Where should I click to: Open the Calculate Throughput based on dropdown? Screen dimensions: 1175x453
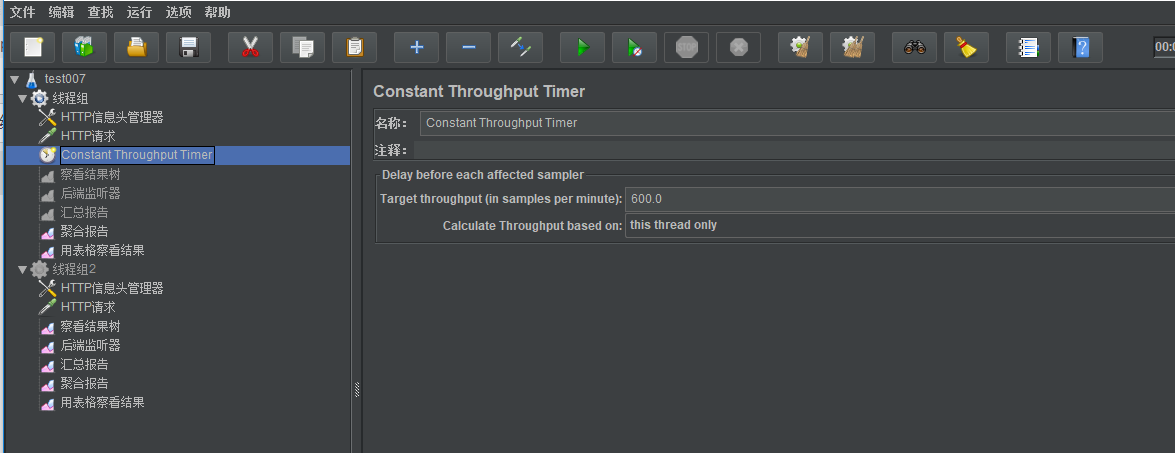(x=899, y=225)
